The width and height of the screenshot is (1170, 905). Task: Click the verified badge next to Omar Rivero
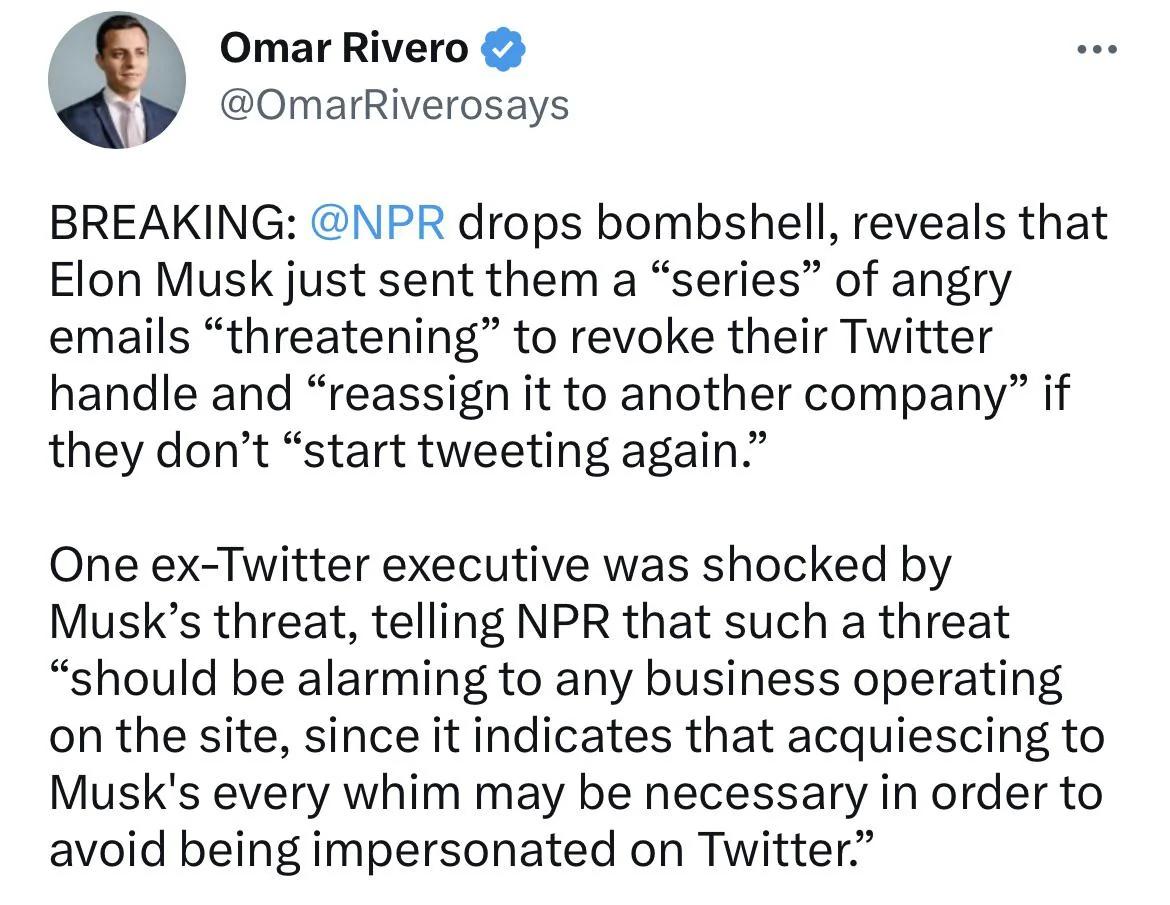click(x=503, y=47)
